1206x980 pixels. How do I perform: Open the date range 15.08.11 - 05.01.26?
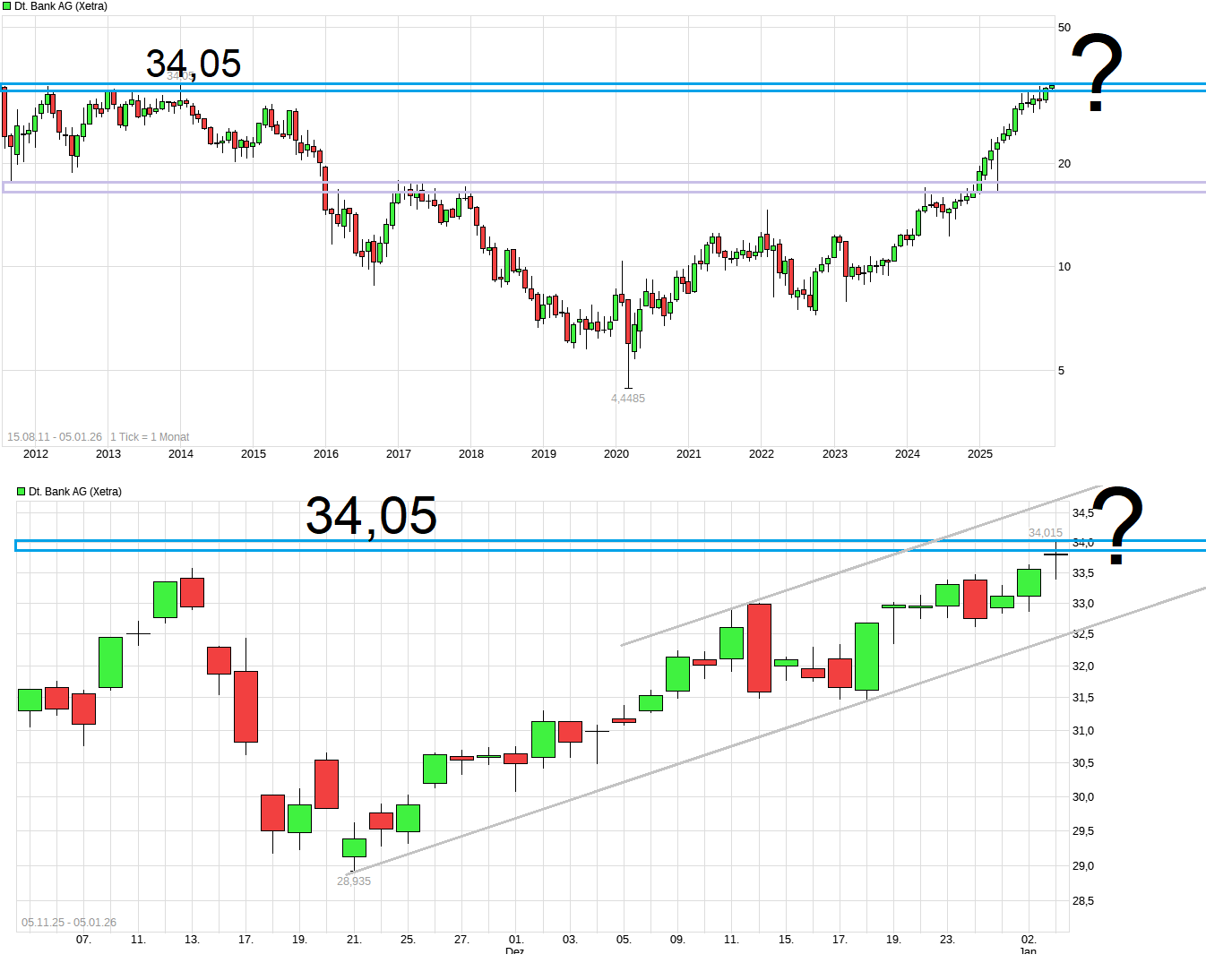(56, 436)
